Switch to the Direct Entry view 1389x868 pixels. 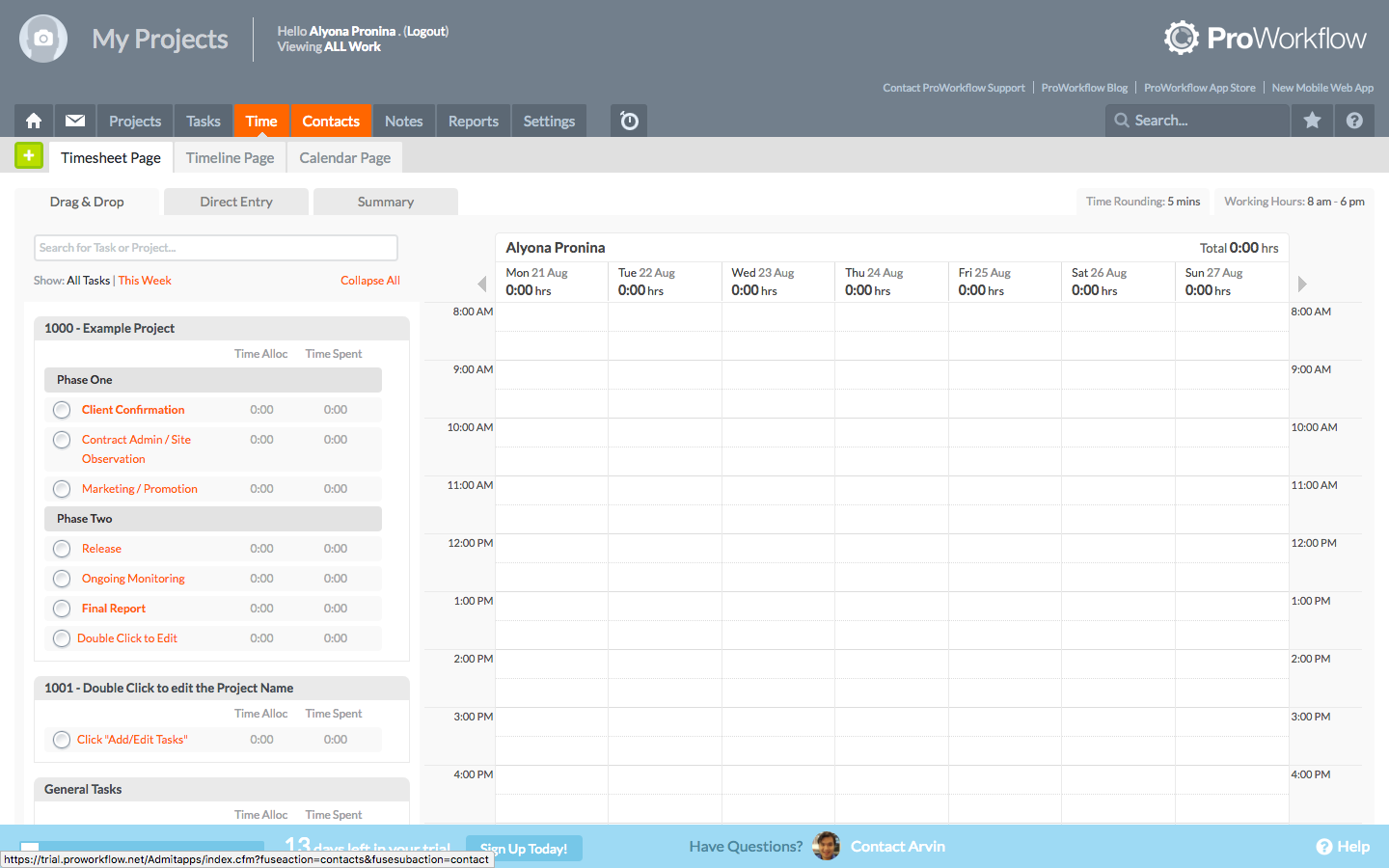[235, 202]
